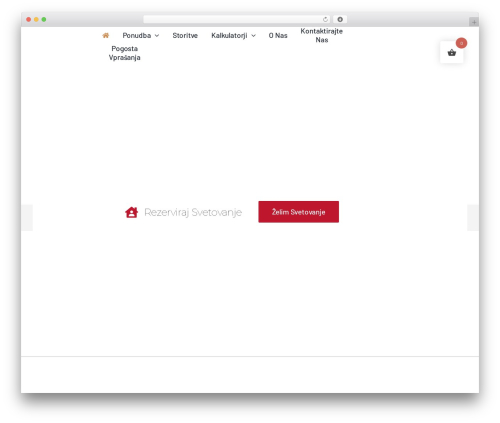The image size is (500, 423).
Task: Go to the next slide arrow
Action: [x=473, y=218]
